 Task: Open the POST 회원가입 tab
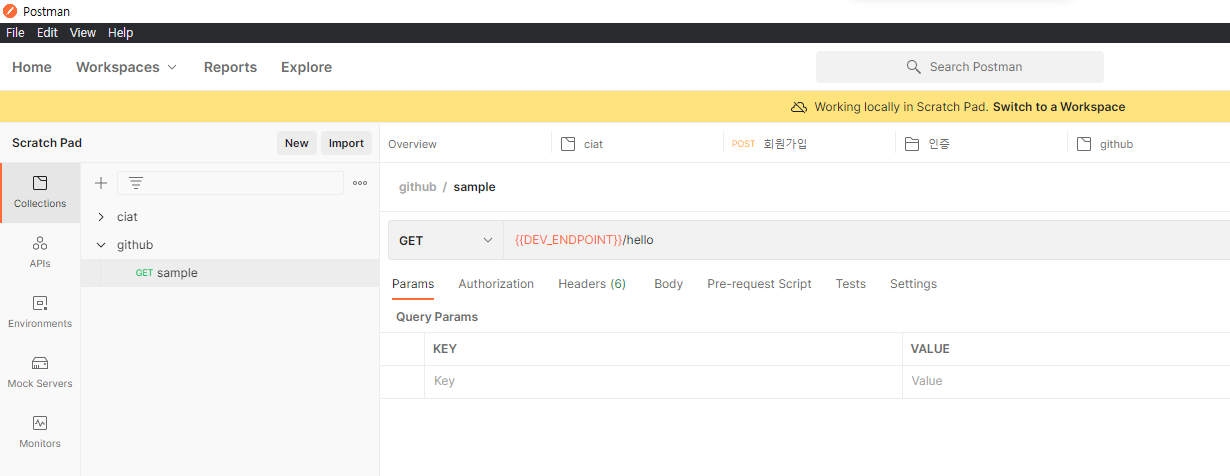point(810,144)
